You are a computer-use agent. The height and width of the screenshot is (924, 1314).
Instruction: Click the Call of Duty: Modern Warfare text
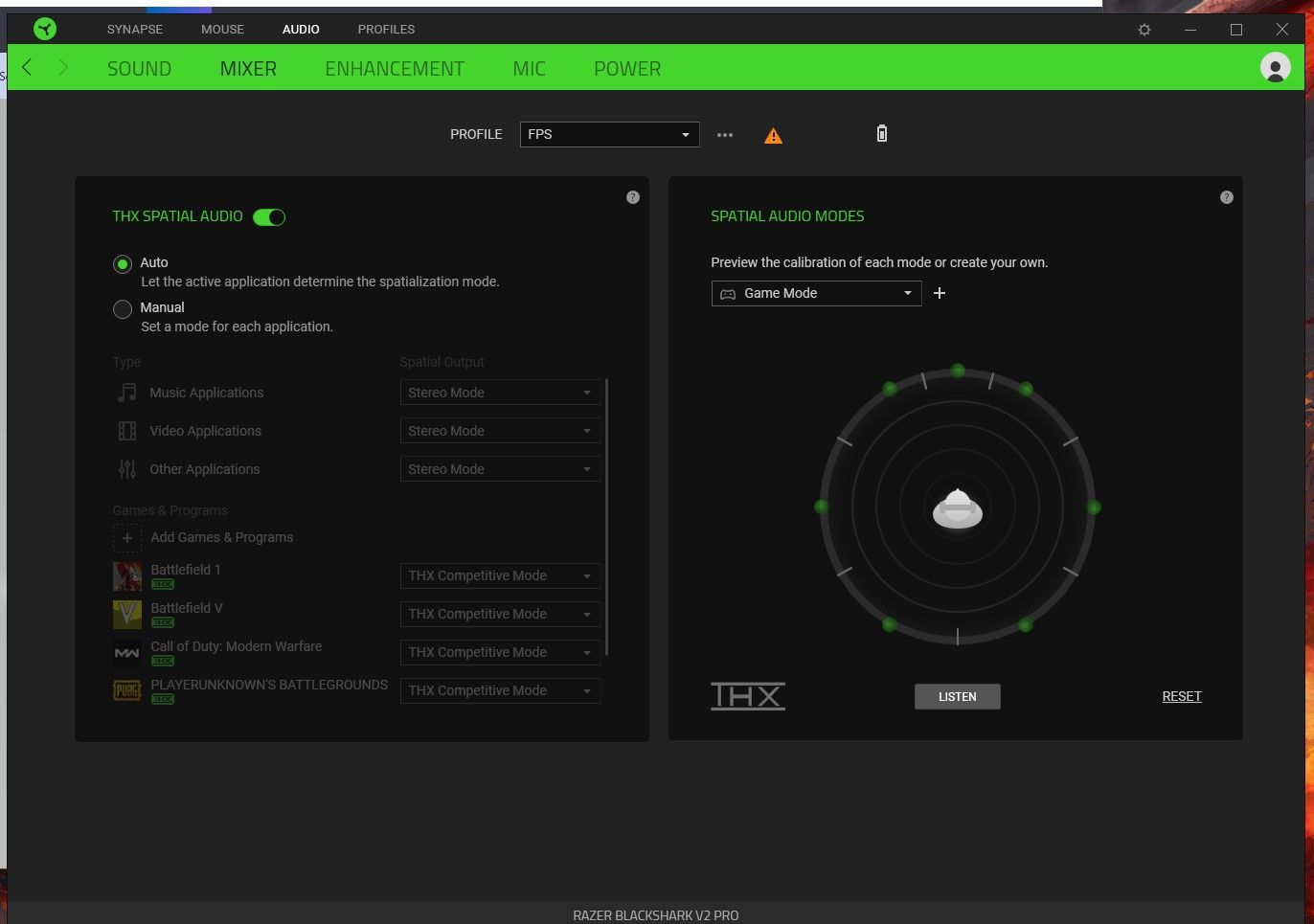[237, 646]
